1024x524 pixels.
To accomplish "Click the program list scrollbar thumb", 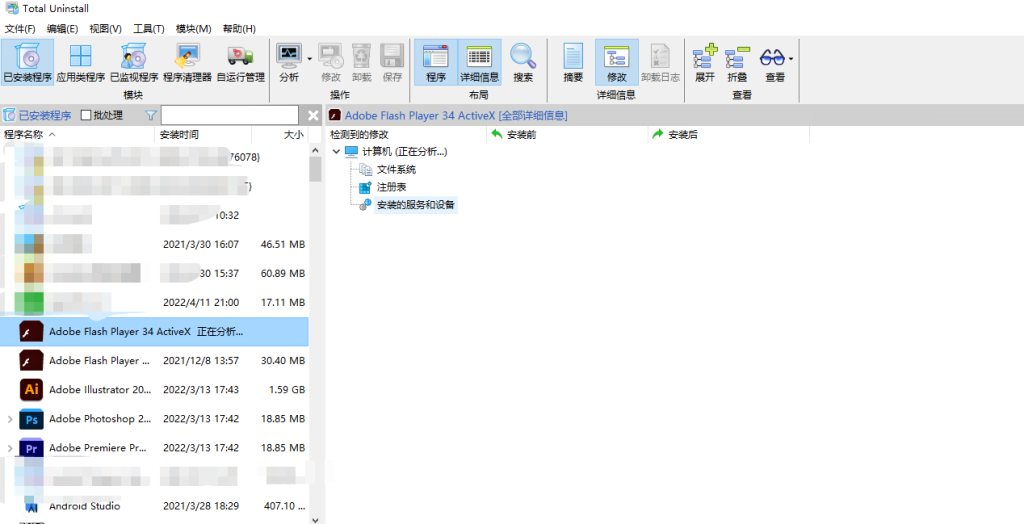I will (x=315, y=169).
